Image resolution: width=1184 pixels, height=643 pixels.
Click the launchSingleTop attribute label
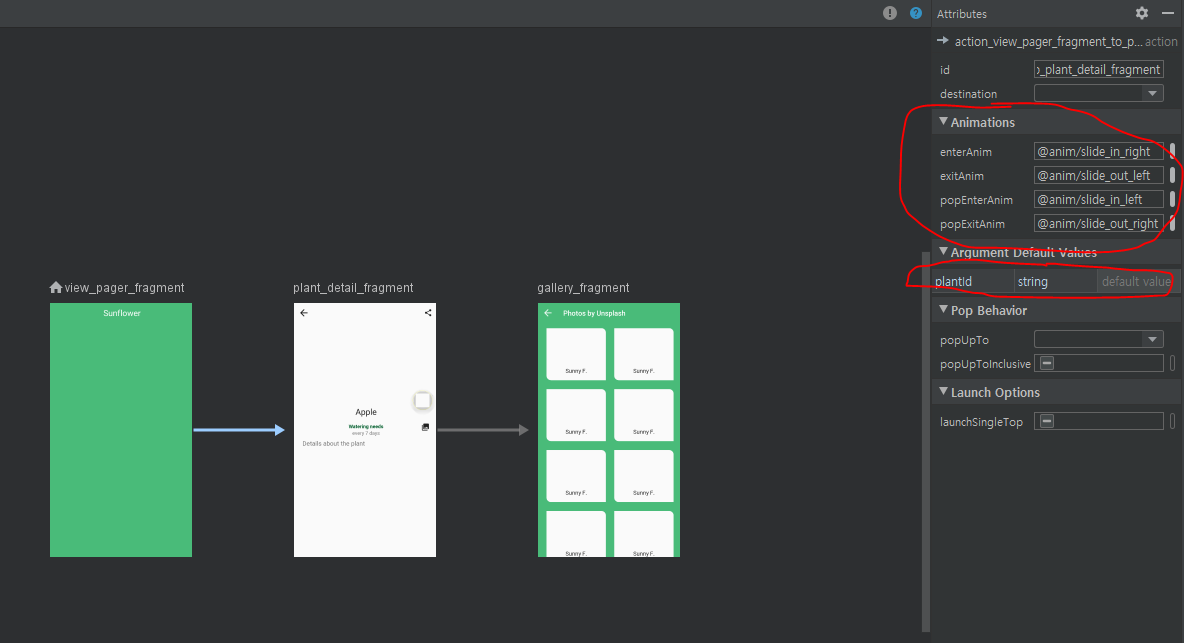click(981, 422)
